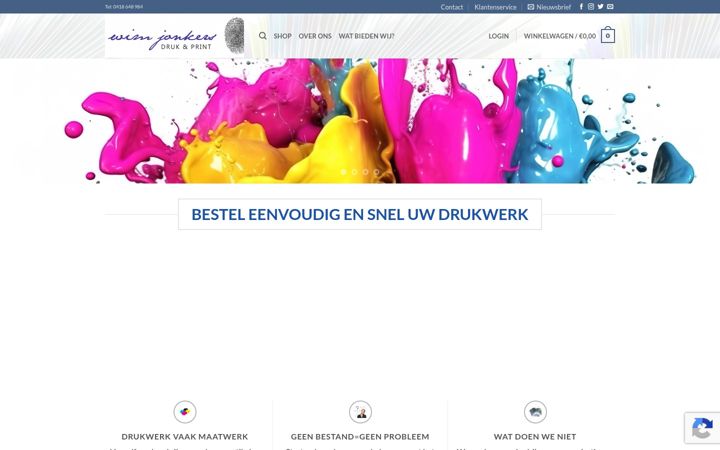The height and width of the screenshot is (450, 720).
Task: Click the Bestel eenvoudig en snel uw drukwerk heading
Action: pos(360,214)
